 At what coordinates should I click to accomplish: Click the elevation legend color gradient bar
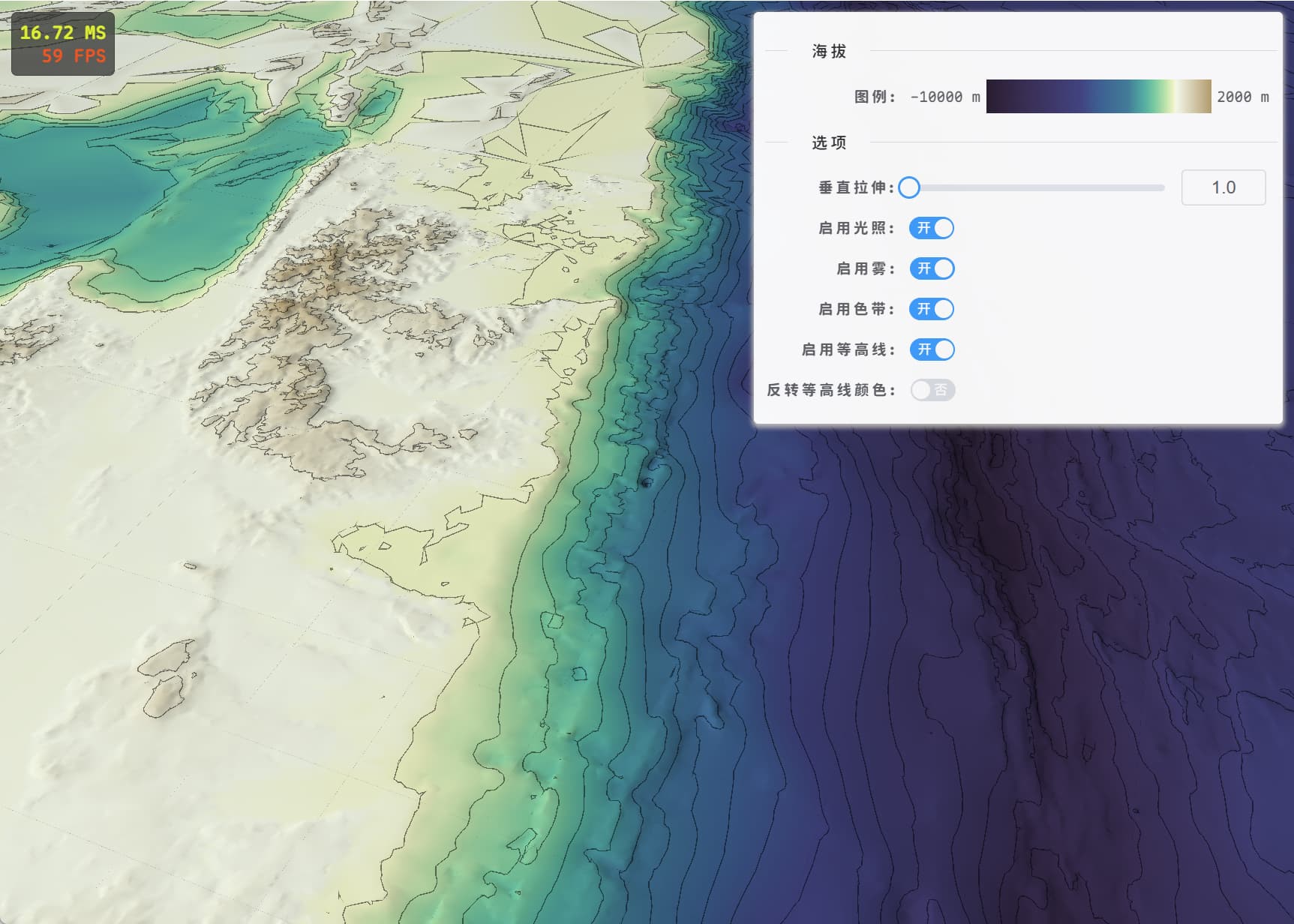coord(1098,97)
